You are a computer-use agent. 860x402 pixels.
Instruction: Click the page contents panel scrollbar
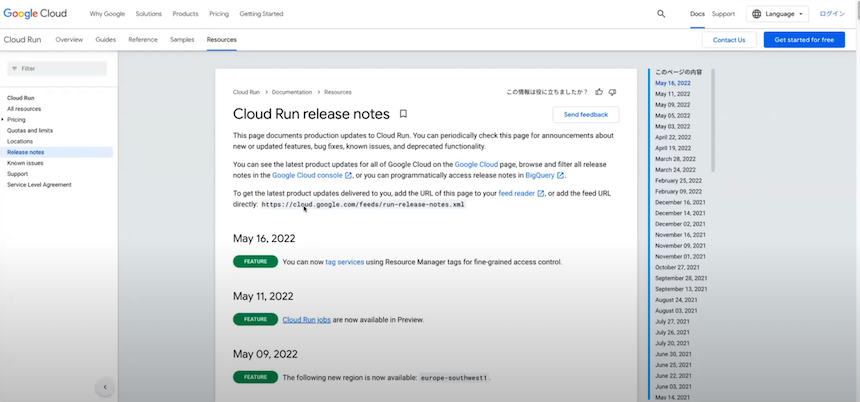(x=713, y=120)
